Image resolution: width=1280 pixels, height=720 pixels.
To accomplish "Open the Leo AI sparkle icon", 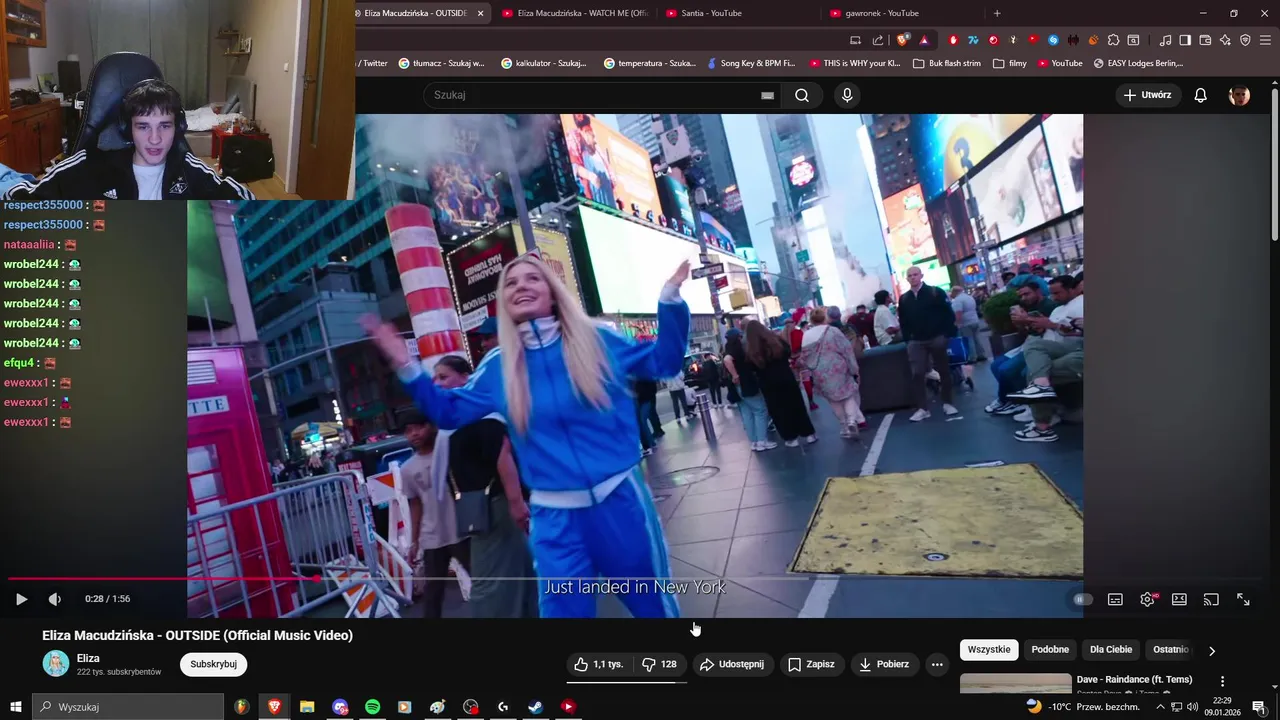I will [1225, 40].
